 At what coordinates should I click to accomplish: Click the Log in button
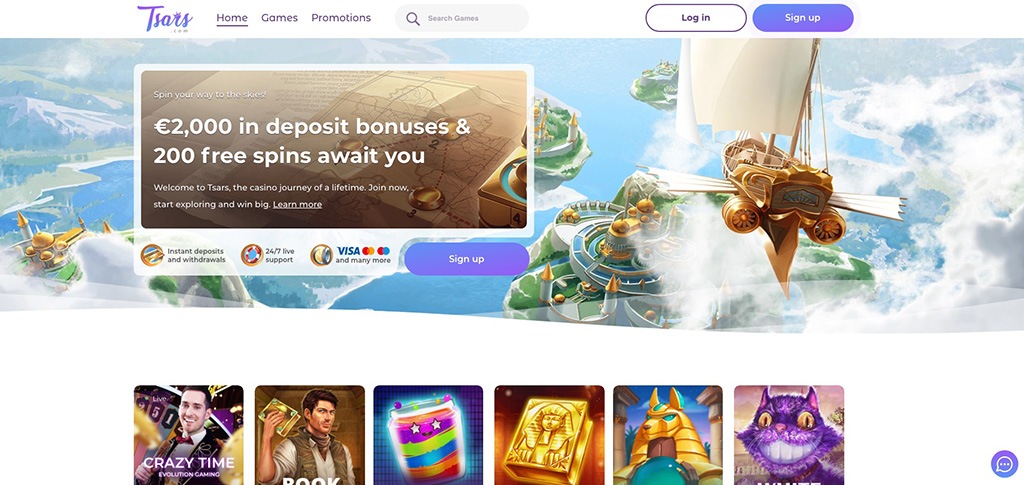(x=696, y=18)
